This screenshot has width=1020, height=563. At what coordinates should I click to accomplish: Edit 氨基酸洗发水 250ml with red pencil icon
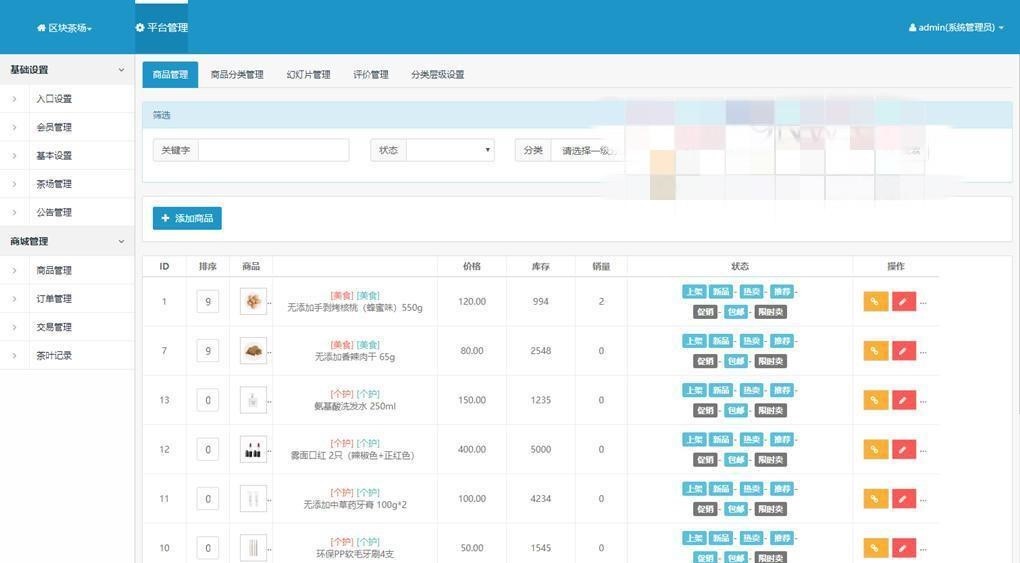pyautogui.click(x=904, y=400)
